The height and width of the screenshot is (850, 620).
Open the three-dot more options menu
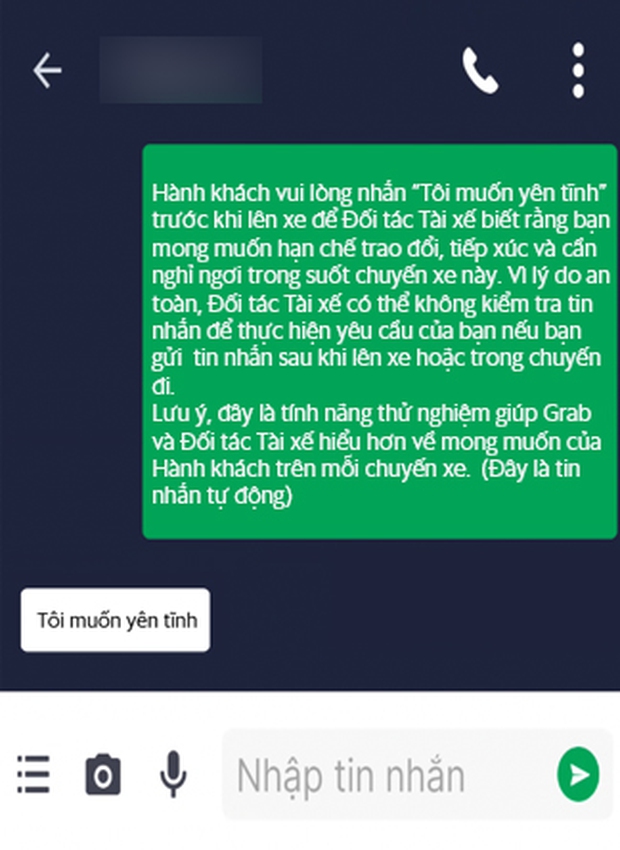point(578,70)
